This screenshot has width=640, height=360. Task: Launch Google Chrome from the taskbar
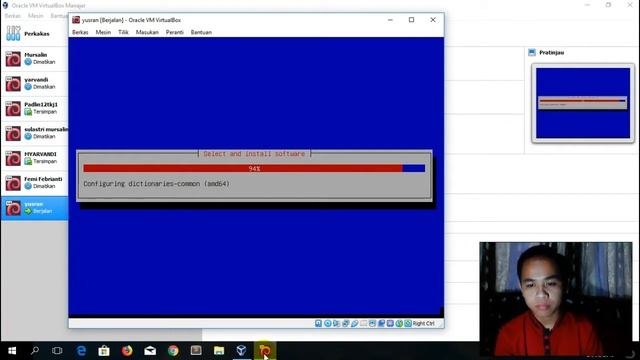(173, 351)
